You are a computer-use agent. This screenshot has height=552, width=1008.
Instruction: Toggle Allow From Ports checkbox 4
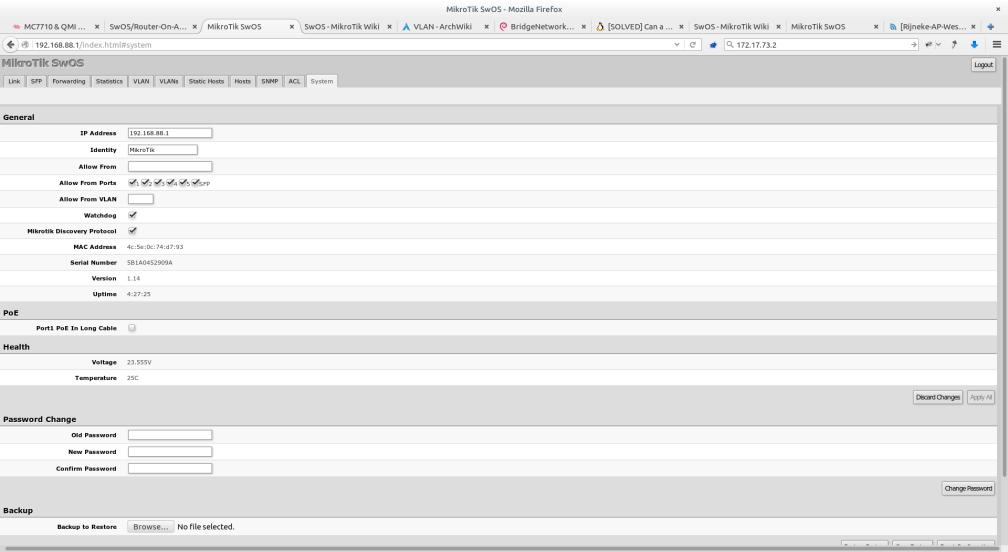point(170,183)
